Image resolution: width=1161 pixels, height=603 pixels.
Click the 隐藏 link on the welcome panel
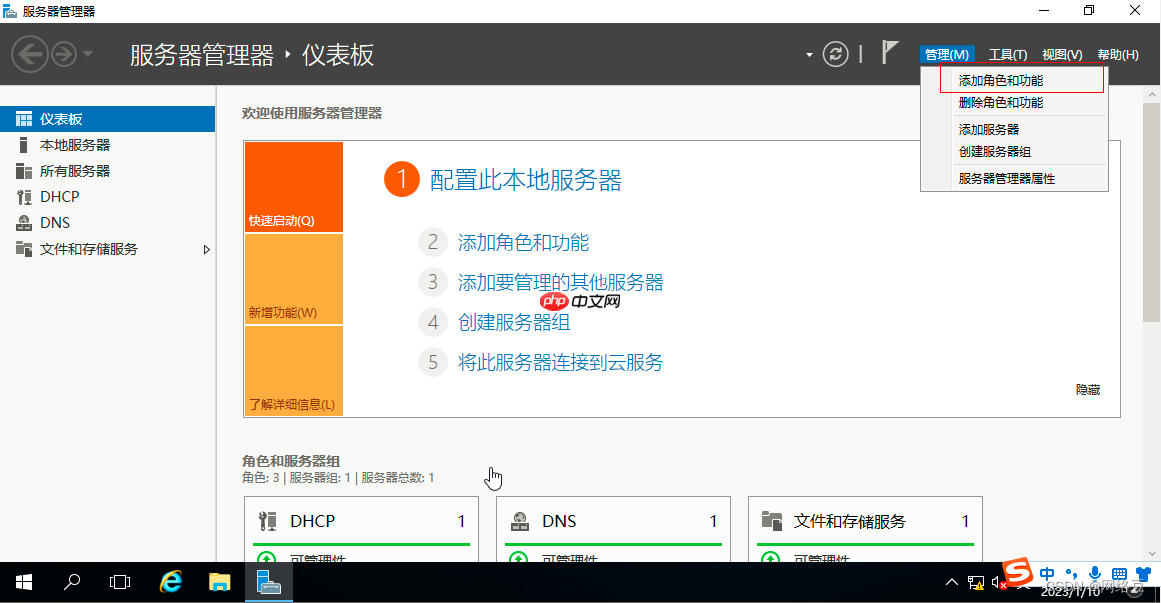click(1088, 389)
